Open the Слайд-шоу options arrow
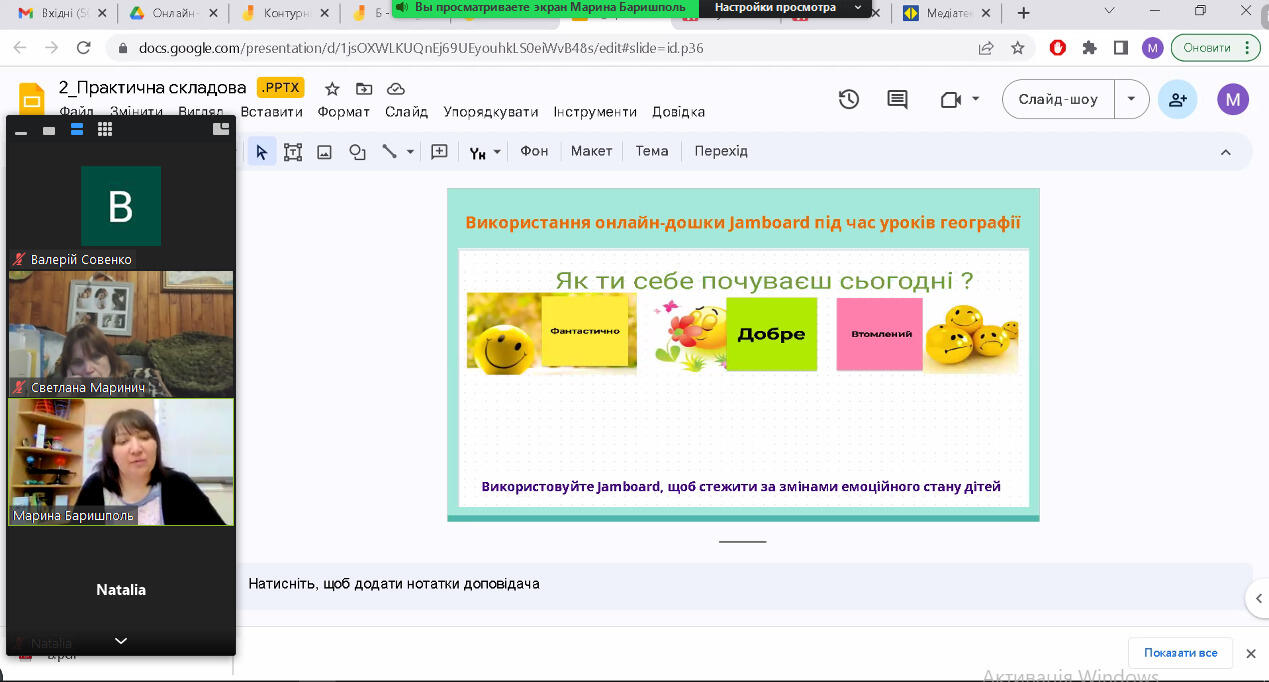Image resolution: width=1269 pixels, height=682 pixels. [x=1131, y=99]
